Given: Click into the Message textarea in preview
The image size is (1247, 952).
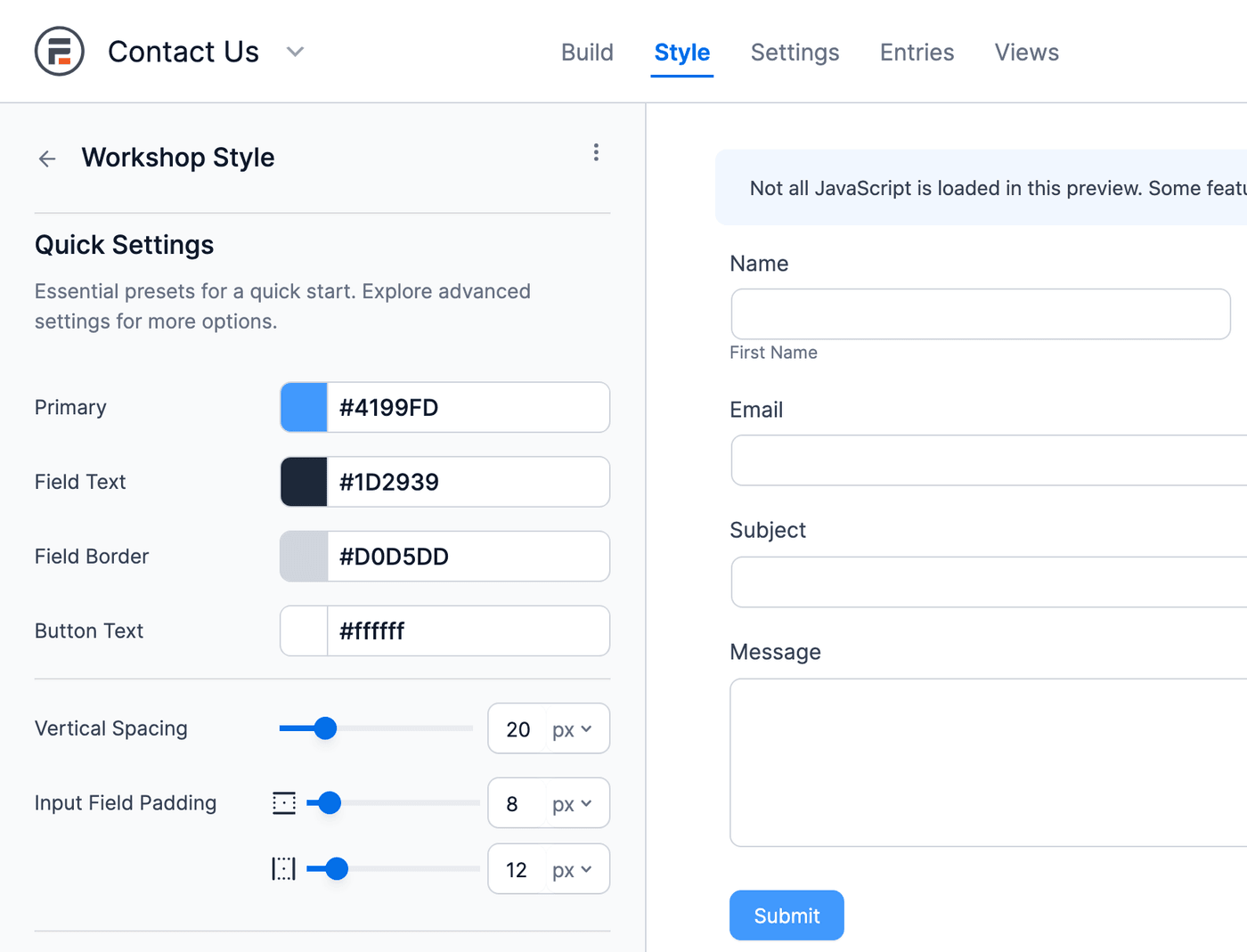Looking at the screenshot, I should tap(989, 762).
